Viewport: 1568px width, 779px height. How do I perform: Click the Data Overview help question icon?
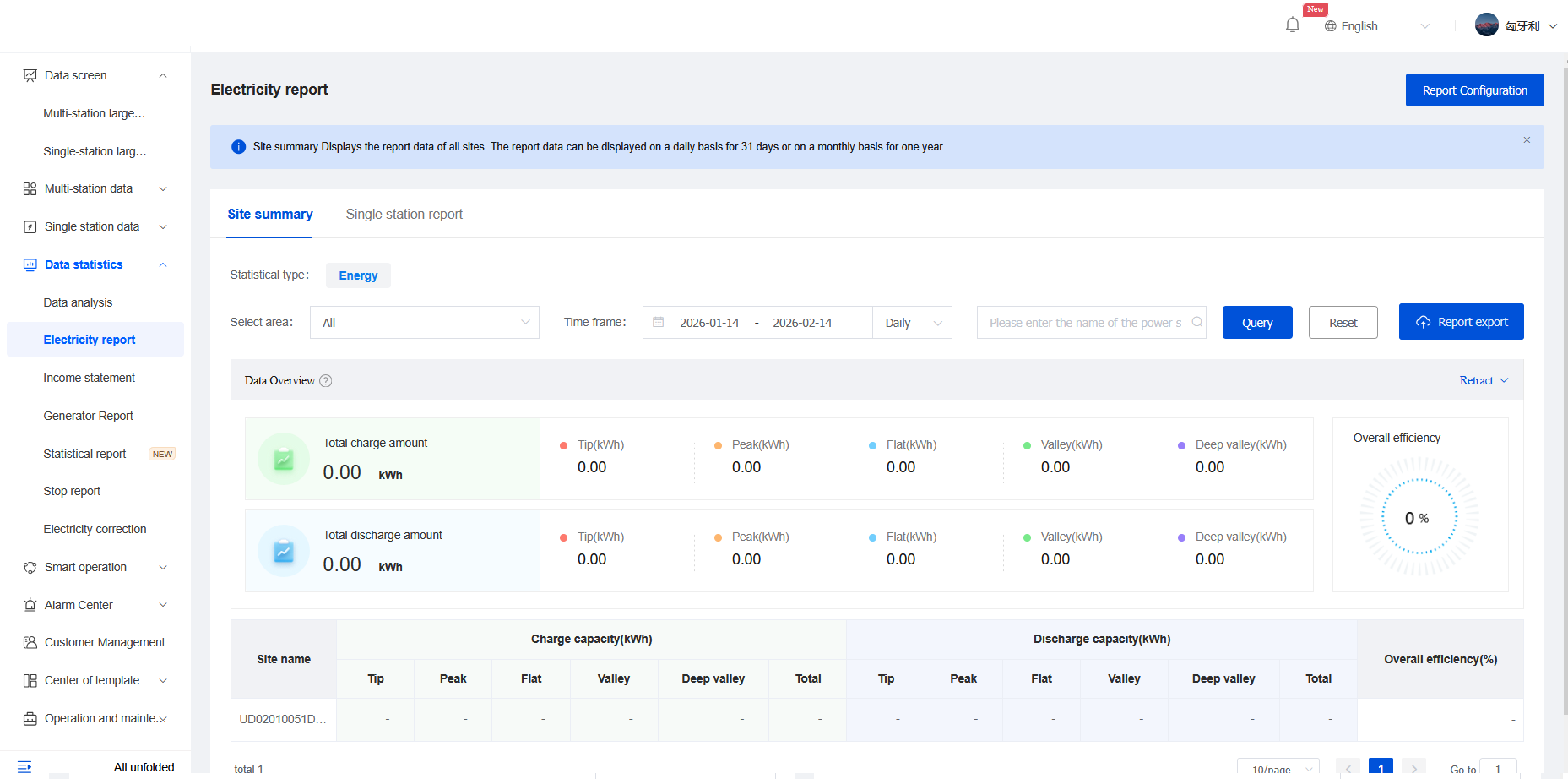point(326,381)
